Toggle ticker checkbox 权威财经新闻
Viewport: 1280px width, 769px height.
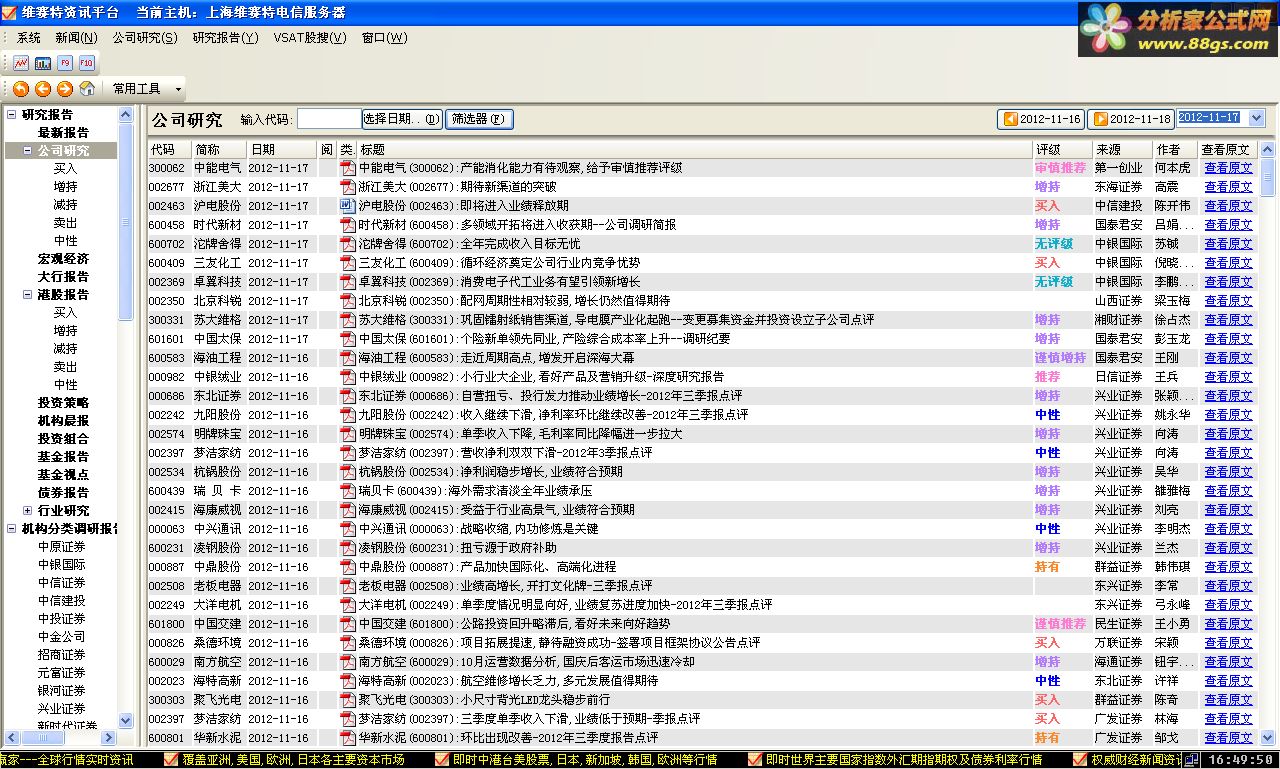1081,760
